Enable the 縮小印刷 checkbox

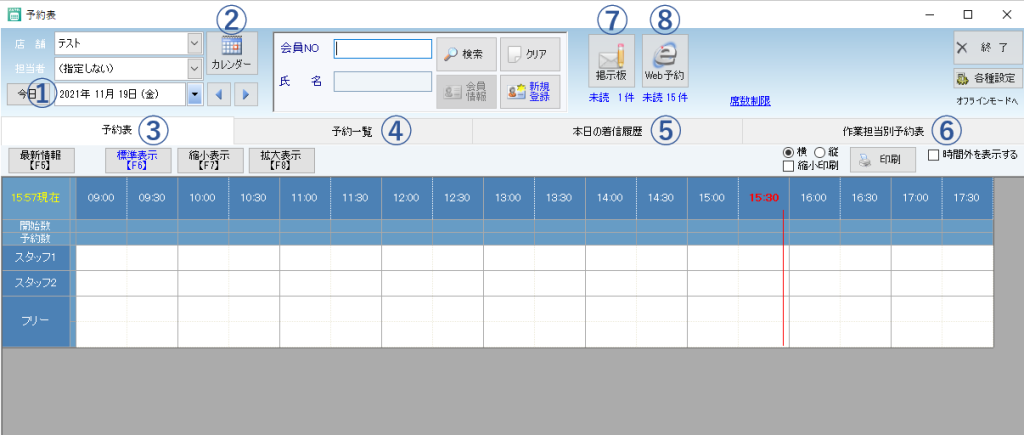[789, 165]
